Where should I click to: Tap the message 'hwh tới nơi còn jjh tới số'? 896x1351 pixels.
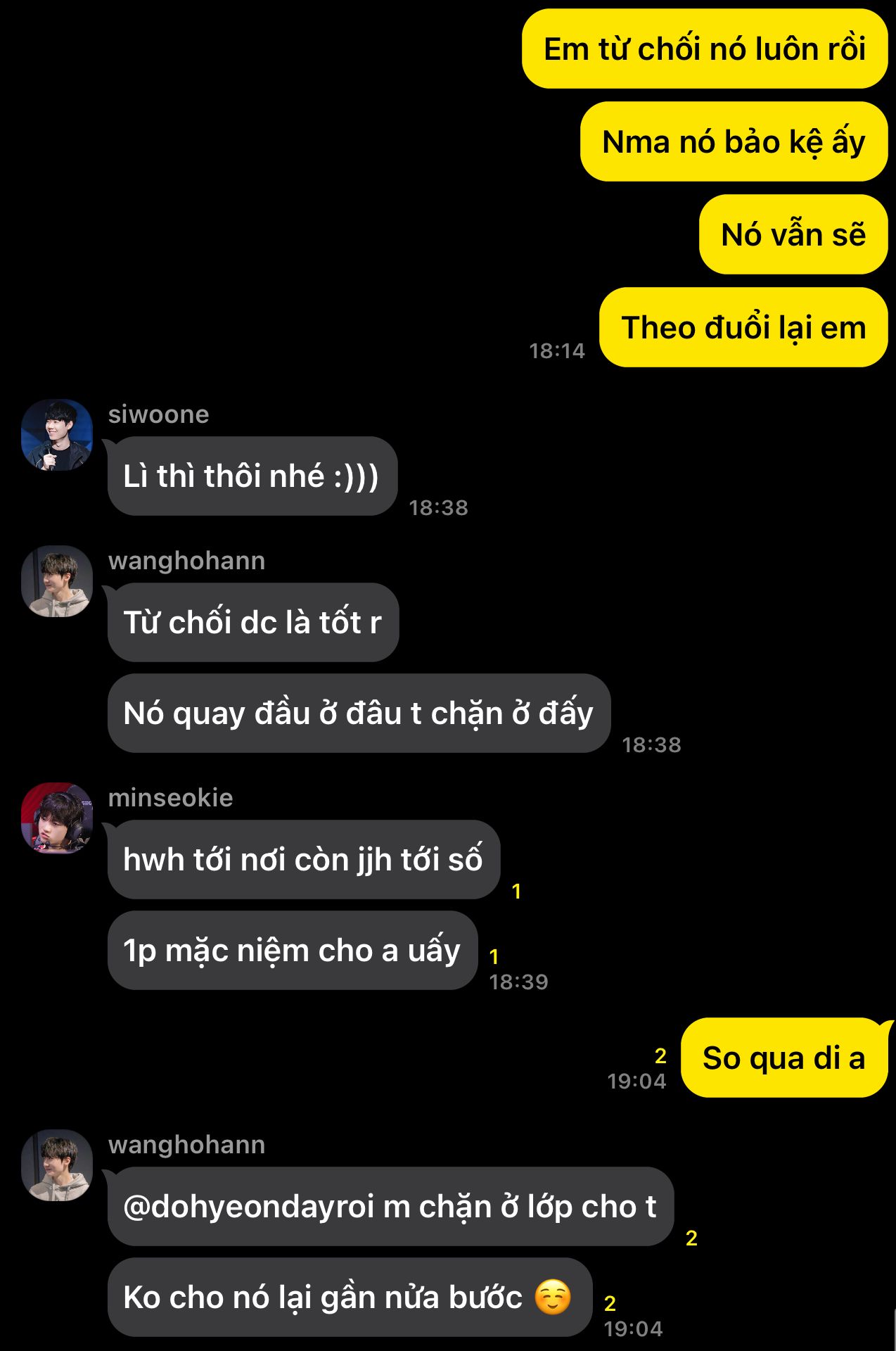(304, 859)
